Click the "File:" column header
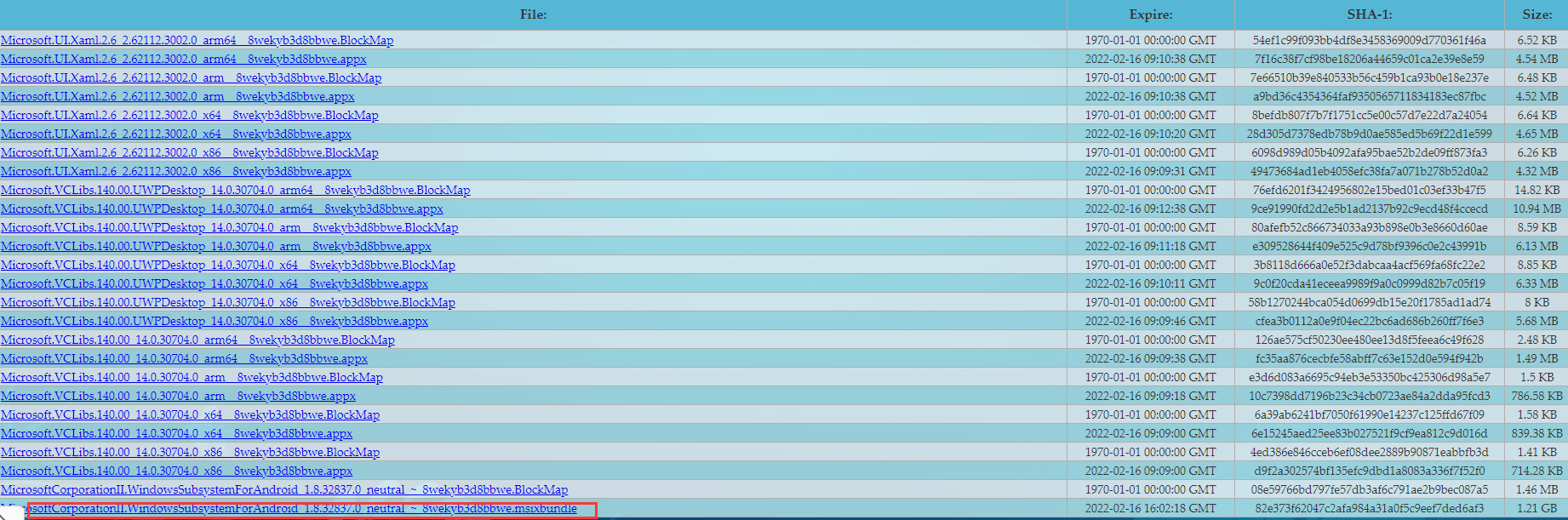 coord(533,14)
